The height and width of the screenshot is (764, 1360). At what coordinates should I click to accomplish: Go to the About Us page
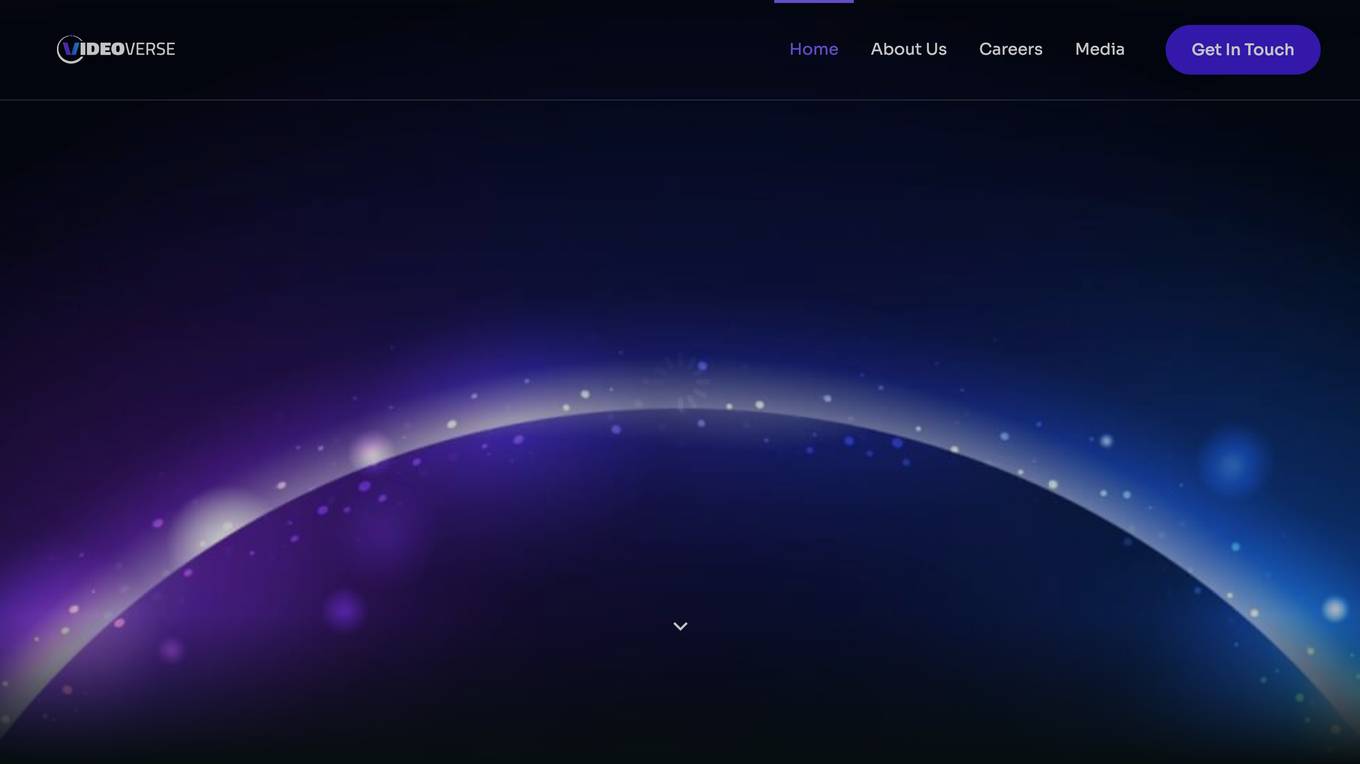pyautogui.click(x=909, y=49)
